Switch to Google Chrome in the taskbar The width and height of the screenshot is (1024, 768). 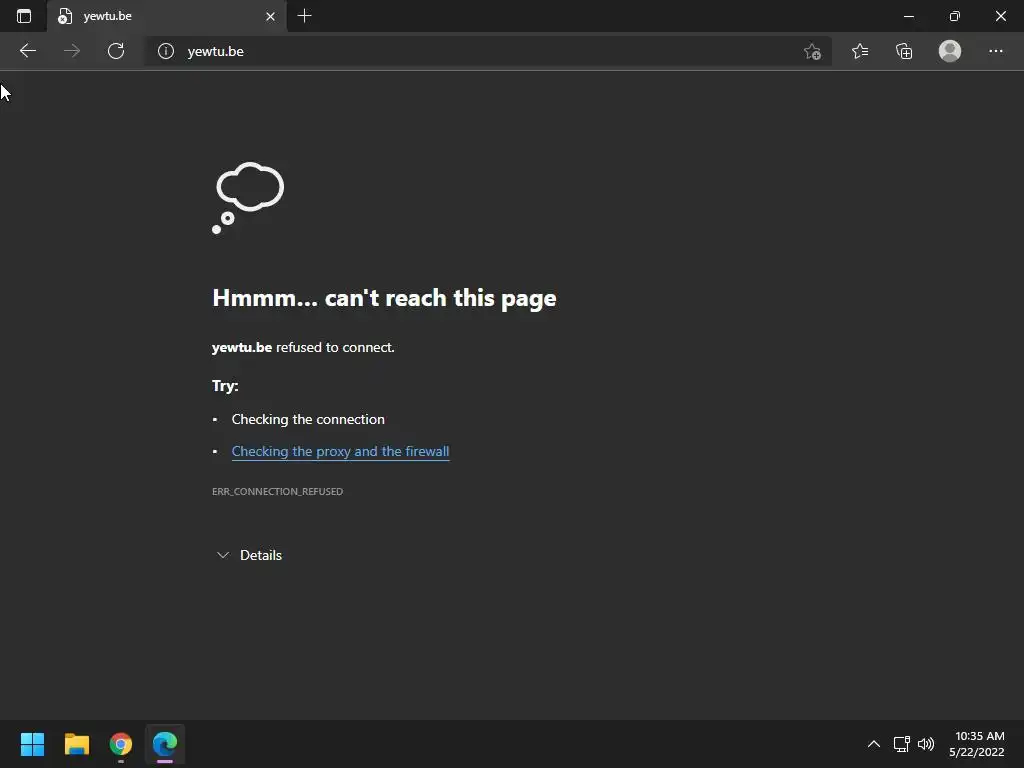121,744
